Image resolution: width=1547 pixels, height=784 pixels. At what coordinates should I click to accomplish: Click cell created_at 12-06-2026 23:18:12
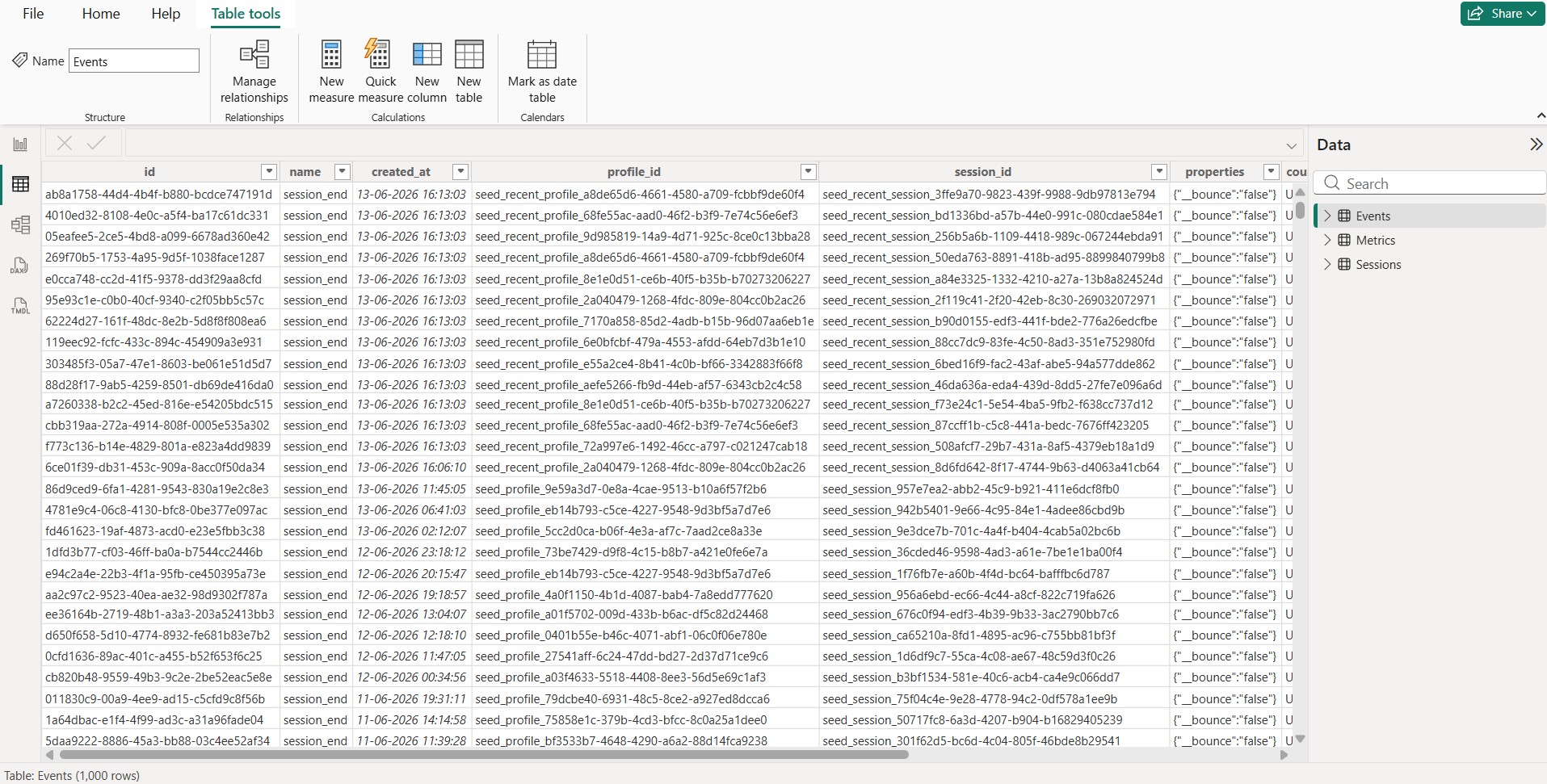(x=411, y=551)
